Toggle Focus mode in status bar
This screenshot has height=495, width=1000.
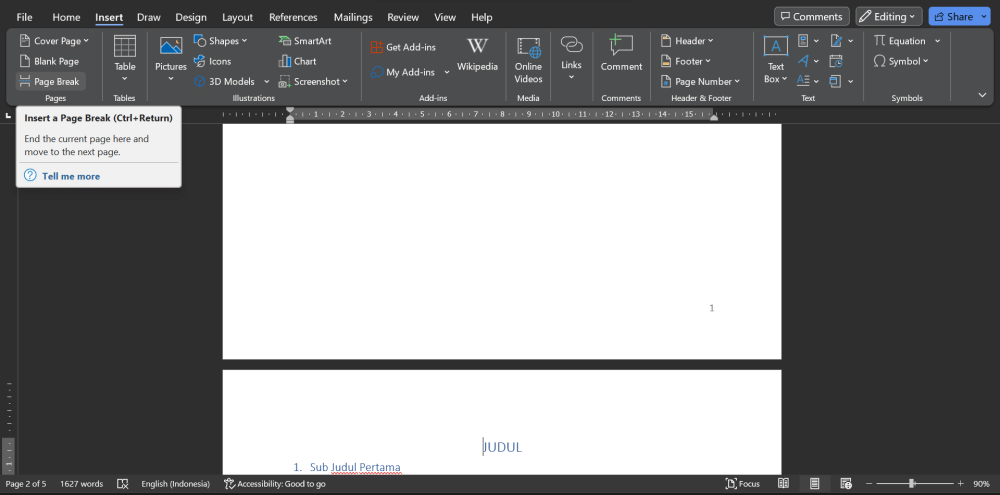click(x=742, y=484)
